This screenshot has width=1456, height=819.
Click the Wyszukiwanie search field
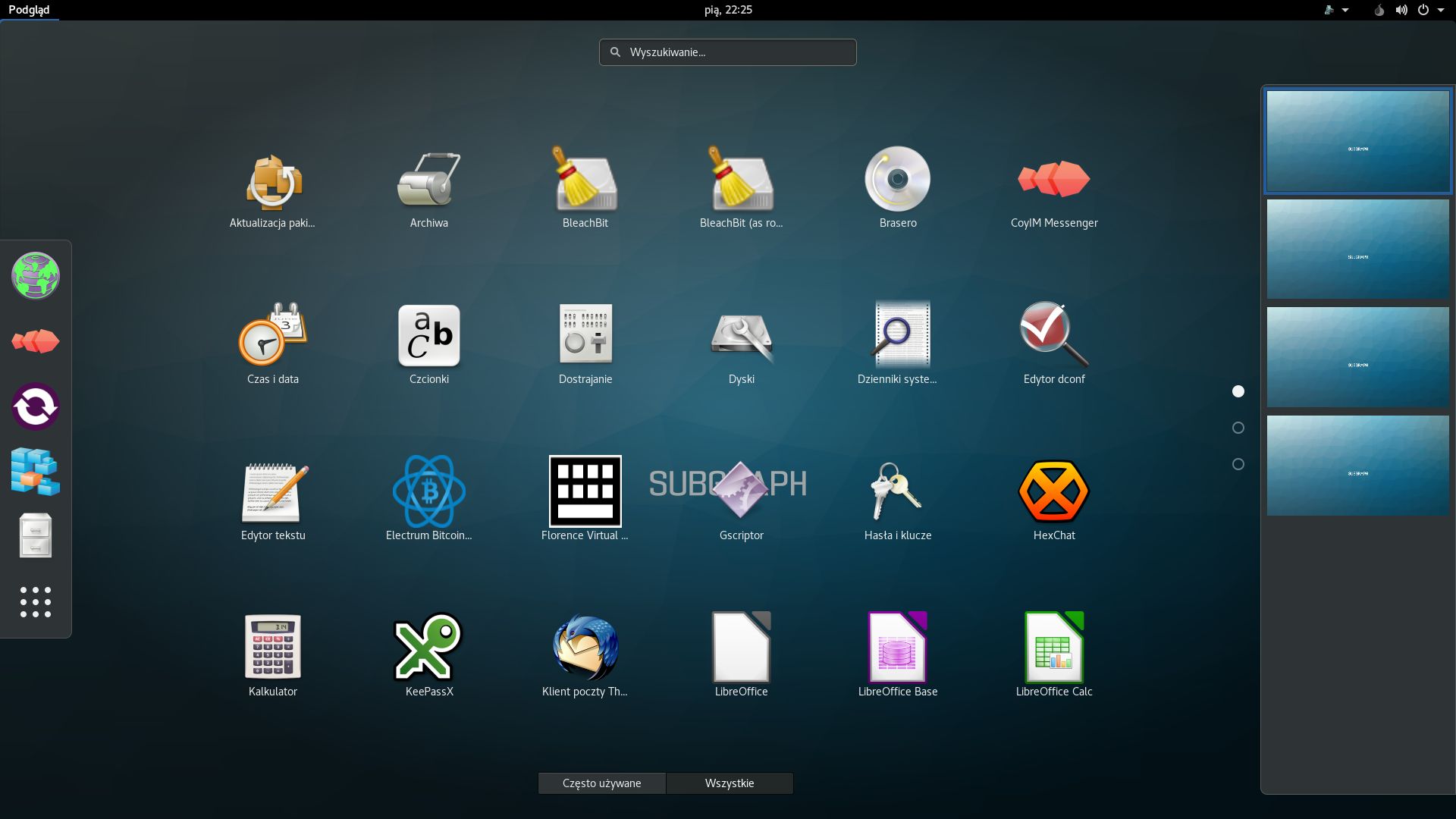[x=728, y=52]
